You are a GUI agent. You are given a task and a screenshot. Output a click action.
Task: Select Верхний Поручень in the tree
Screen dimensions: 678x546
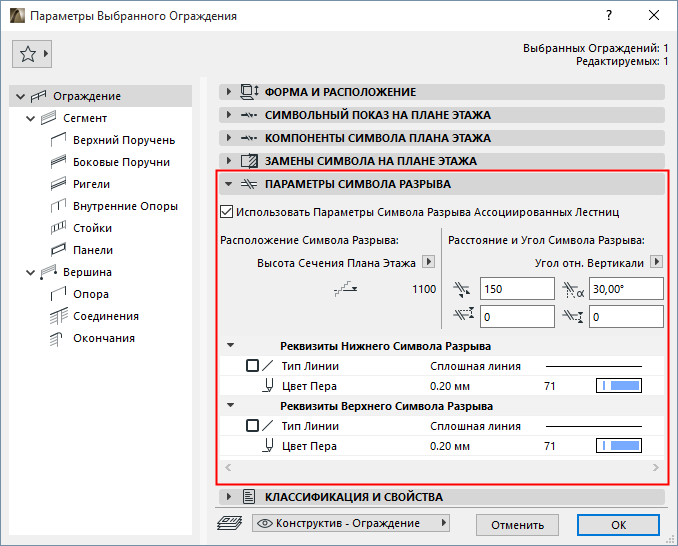click(124, 140)
